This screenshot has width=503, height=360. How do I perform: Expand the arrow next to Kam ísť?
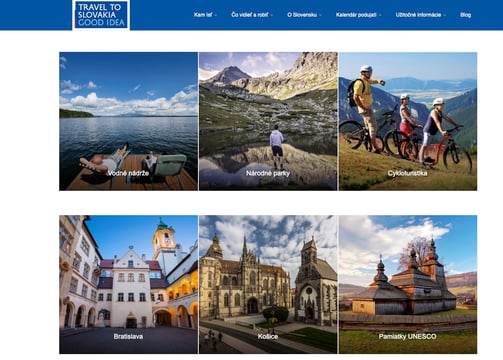[215, 15]
